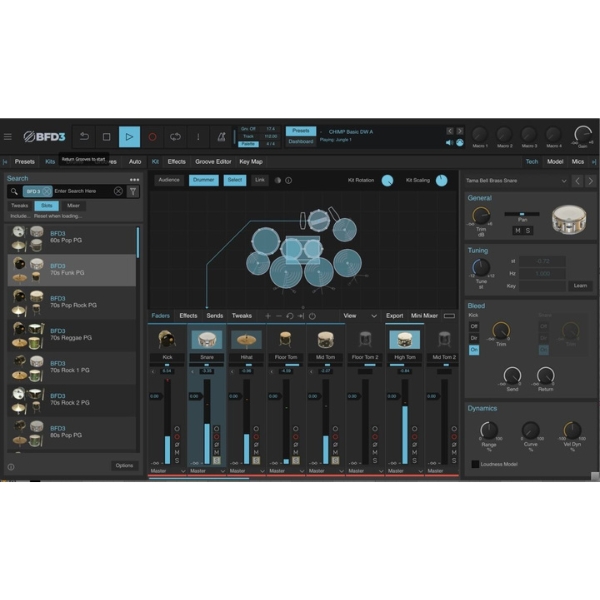The width and height of the screenshot is (600, 600).
Task: Click the search magnifier icon
Action: tap(14, 191)
